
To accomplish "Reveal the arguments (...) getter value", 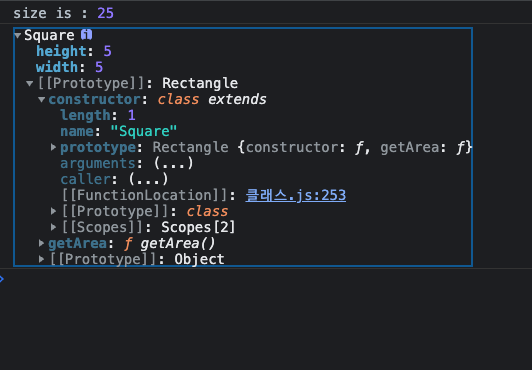I will 173,163.
